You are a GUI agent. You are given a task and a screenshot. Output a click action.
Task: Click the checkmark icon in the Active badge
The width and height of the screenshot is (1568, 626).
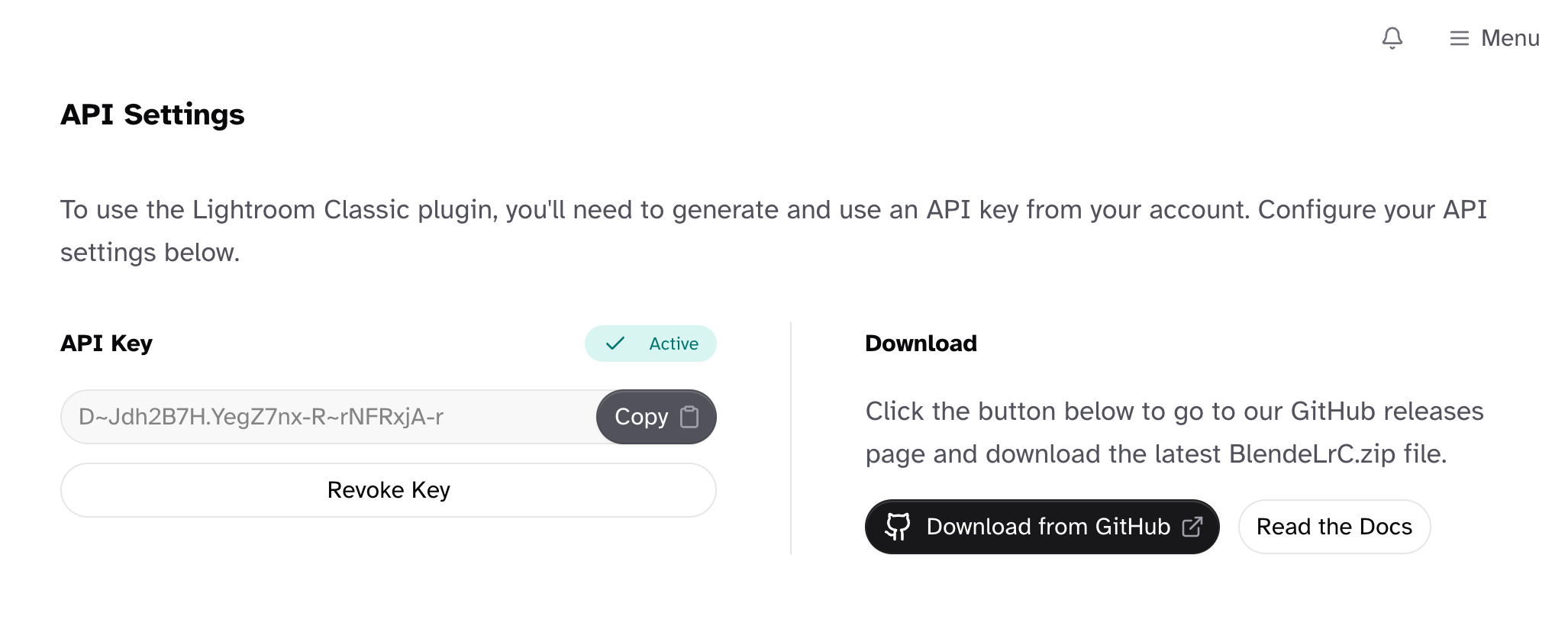point(614,344)
